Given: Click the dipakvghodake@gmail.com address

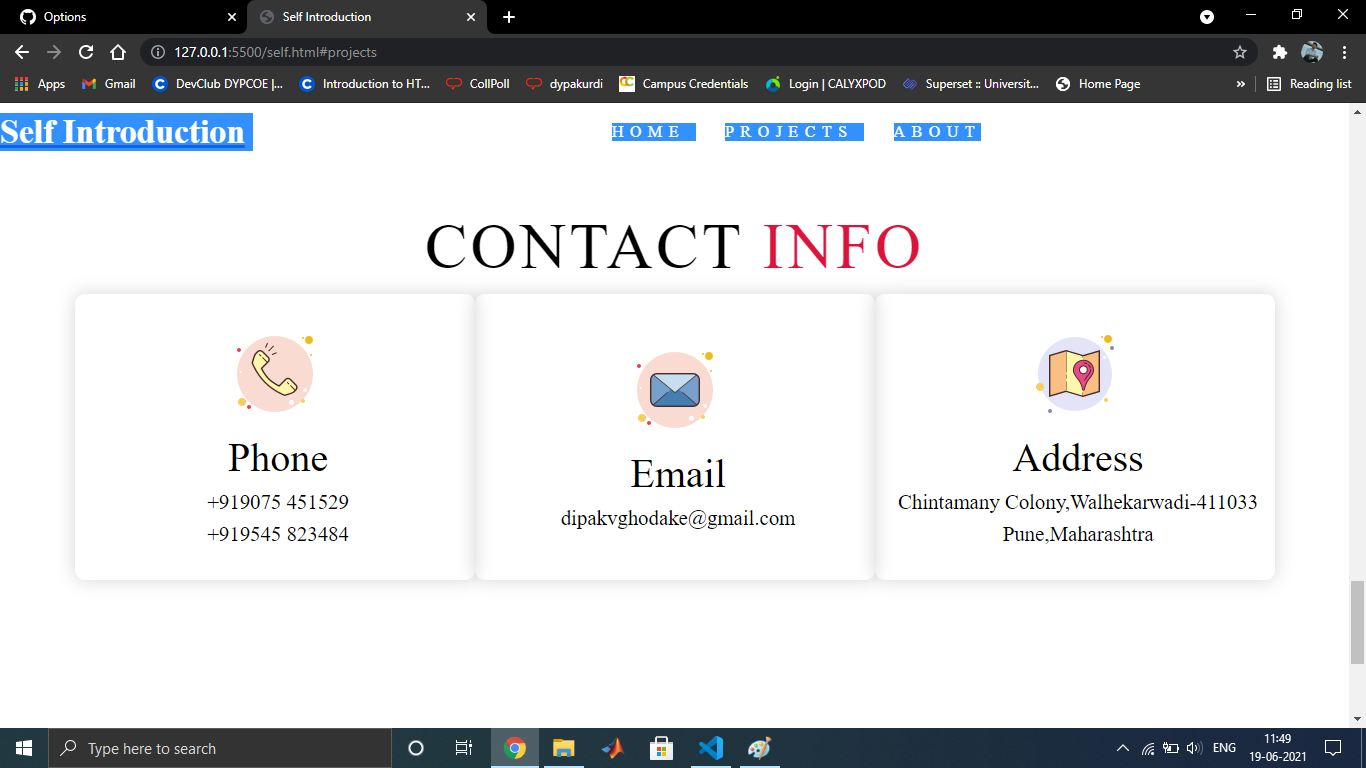Looking at the screenshot, I should pos(678,518).
